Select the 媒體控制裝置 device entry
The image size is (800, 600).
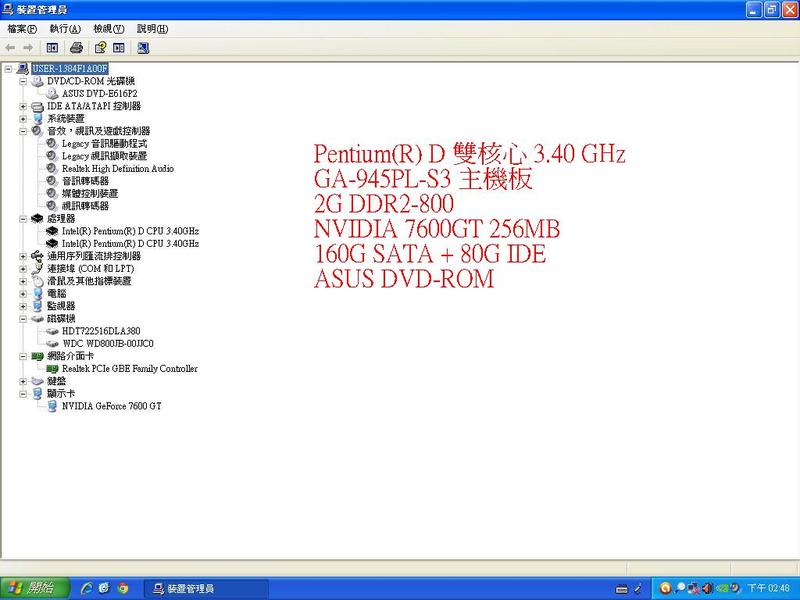90,193
